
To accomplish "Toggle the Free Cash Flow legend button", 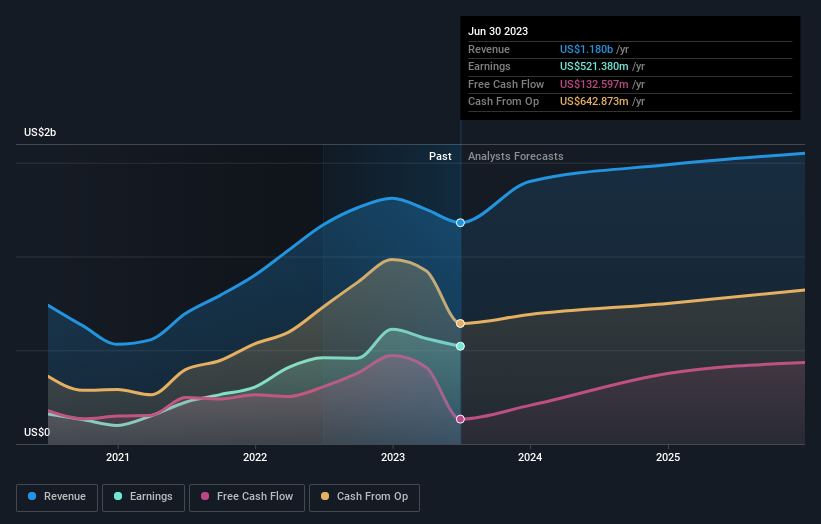I will pyautogui.click(x=247, y=497).
